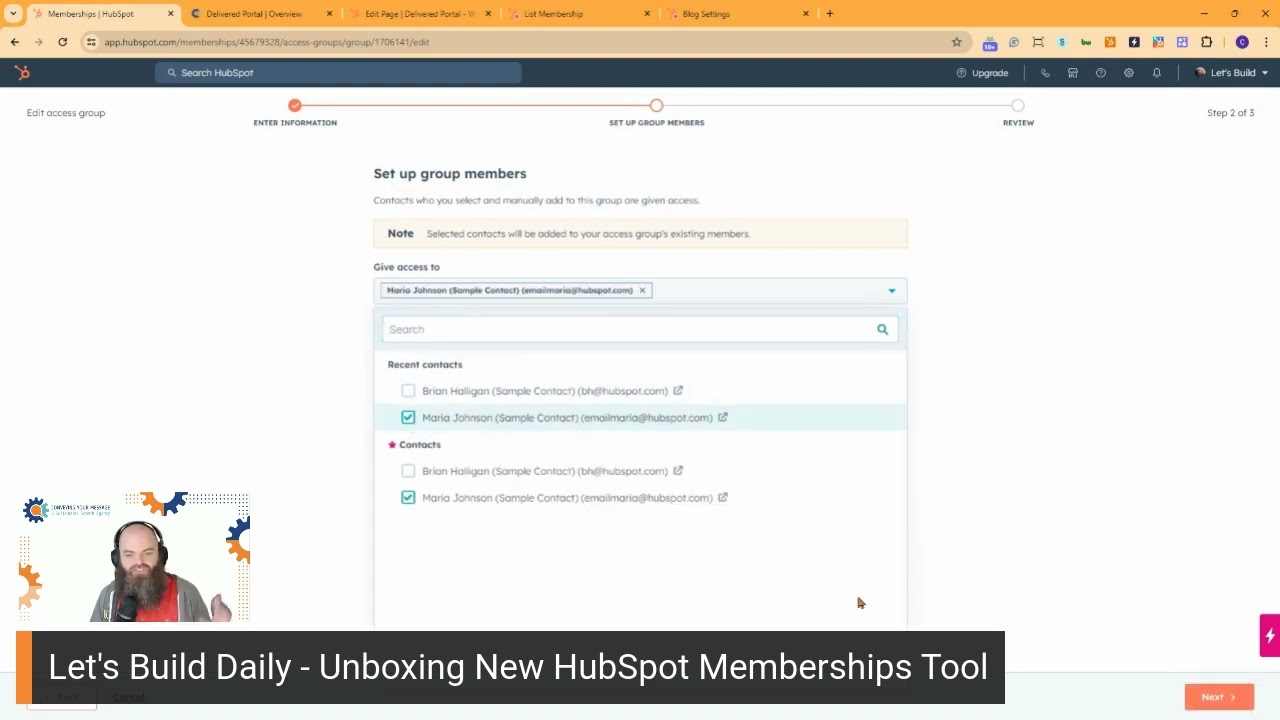Bookmark this page with the star
Image resolution: width=1280 pixels, height=720 pixels.
[x=956, y=42]
